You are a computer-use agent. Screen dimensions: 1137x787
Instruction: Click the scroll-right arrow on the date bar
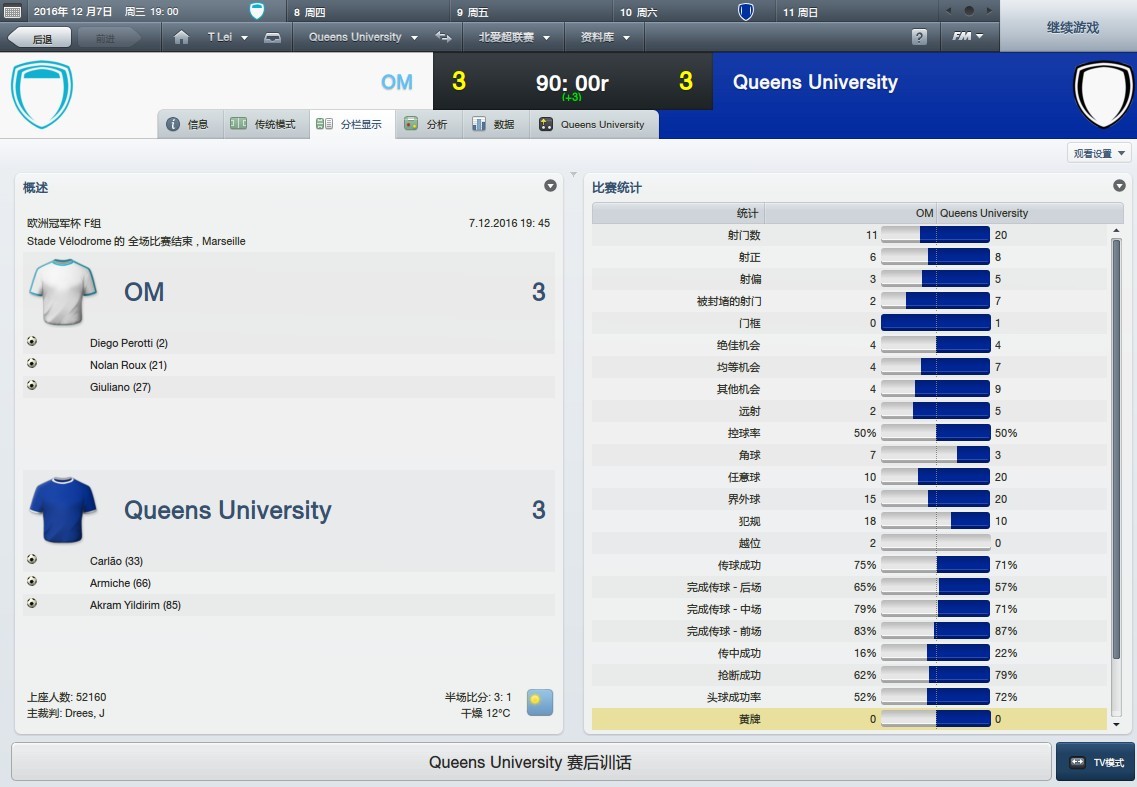pos(988,11)
